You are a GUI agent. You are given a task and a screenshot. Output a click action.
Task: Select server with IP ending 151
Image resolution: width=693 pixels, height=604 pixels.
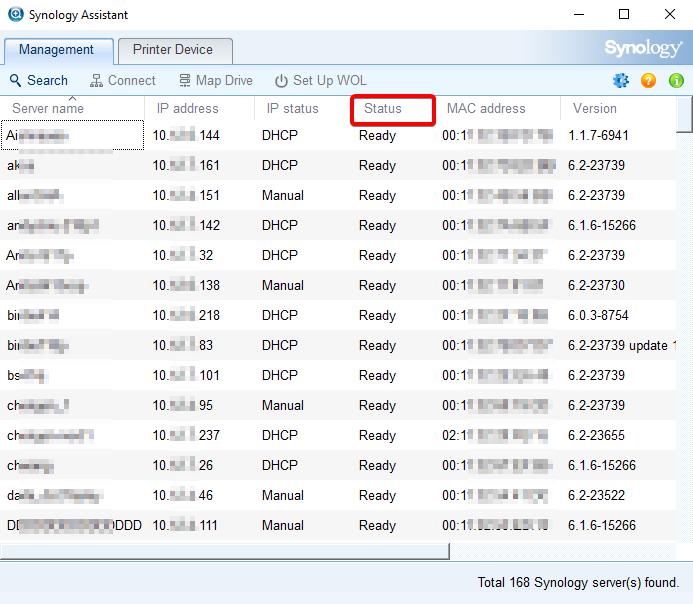pos(338,195)
